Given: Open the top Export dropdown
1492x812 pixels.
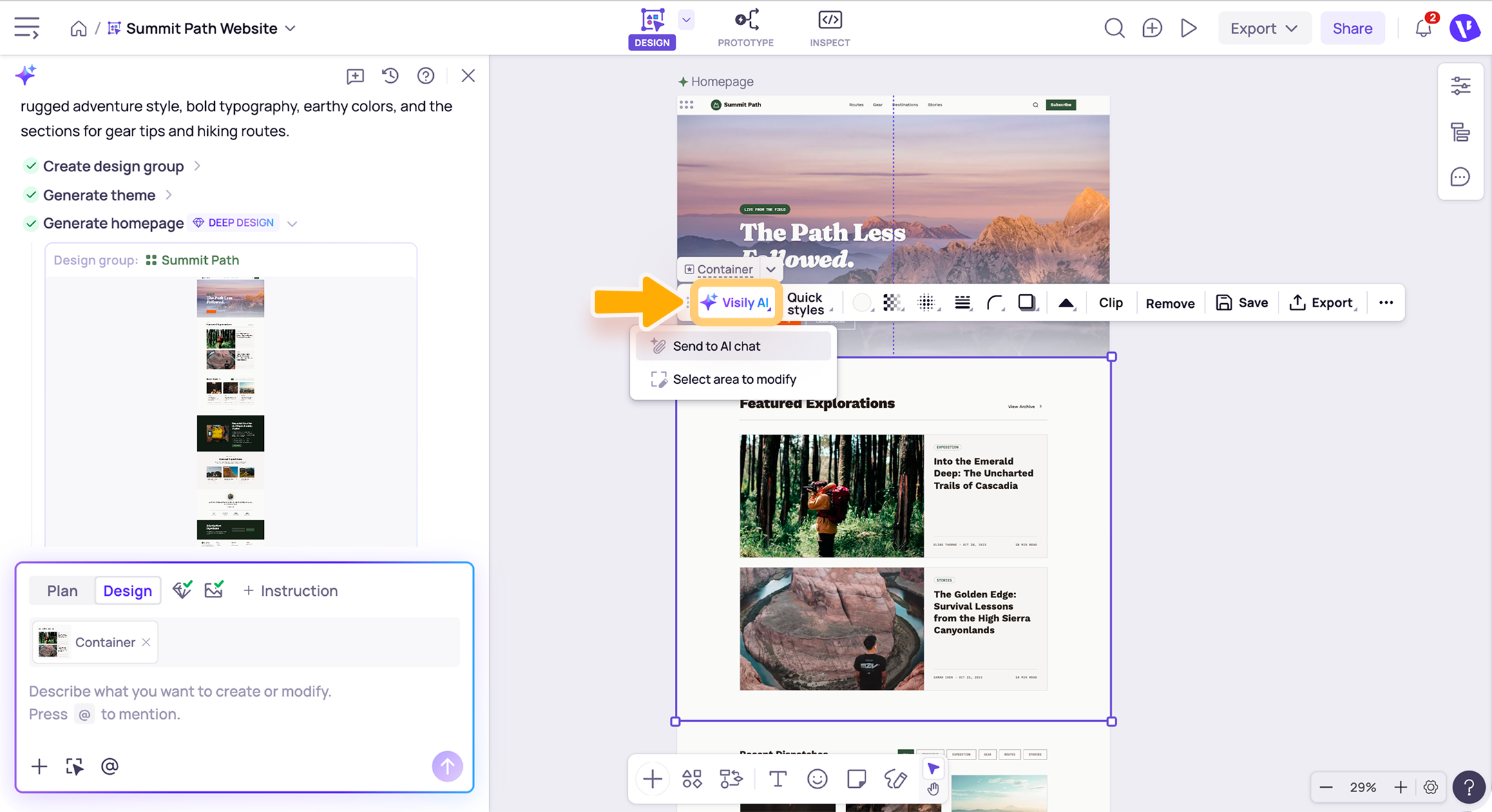Looking at the screenshot, I should click(x=1264, y=28).
